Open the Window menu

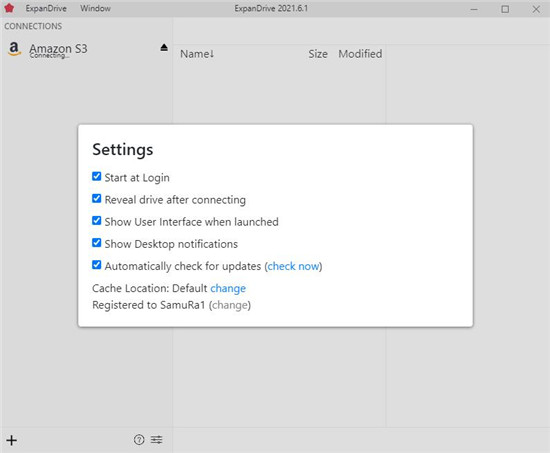tap(95, 8)
